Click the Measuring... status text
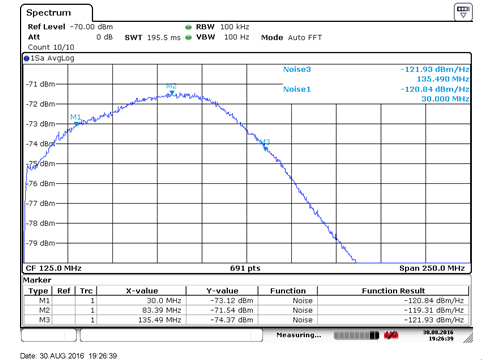487x360 pixels. pyautogui.click(x=299, y=335)
